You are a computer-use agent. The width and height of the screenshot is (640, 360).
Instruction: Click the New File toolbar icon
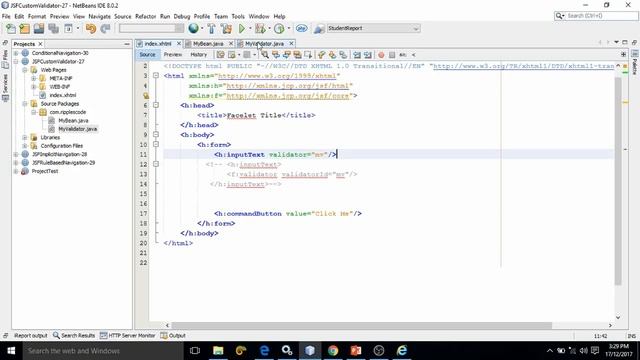pyautogui.click(x=11, y=29)
